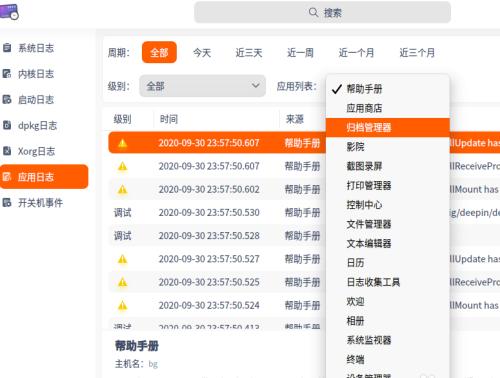Select 日历 in application list
The width and height of the screenshot is (500, 378).
click(388, 263)
